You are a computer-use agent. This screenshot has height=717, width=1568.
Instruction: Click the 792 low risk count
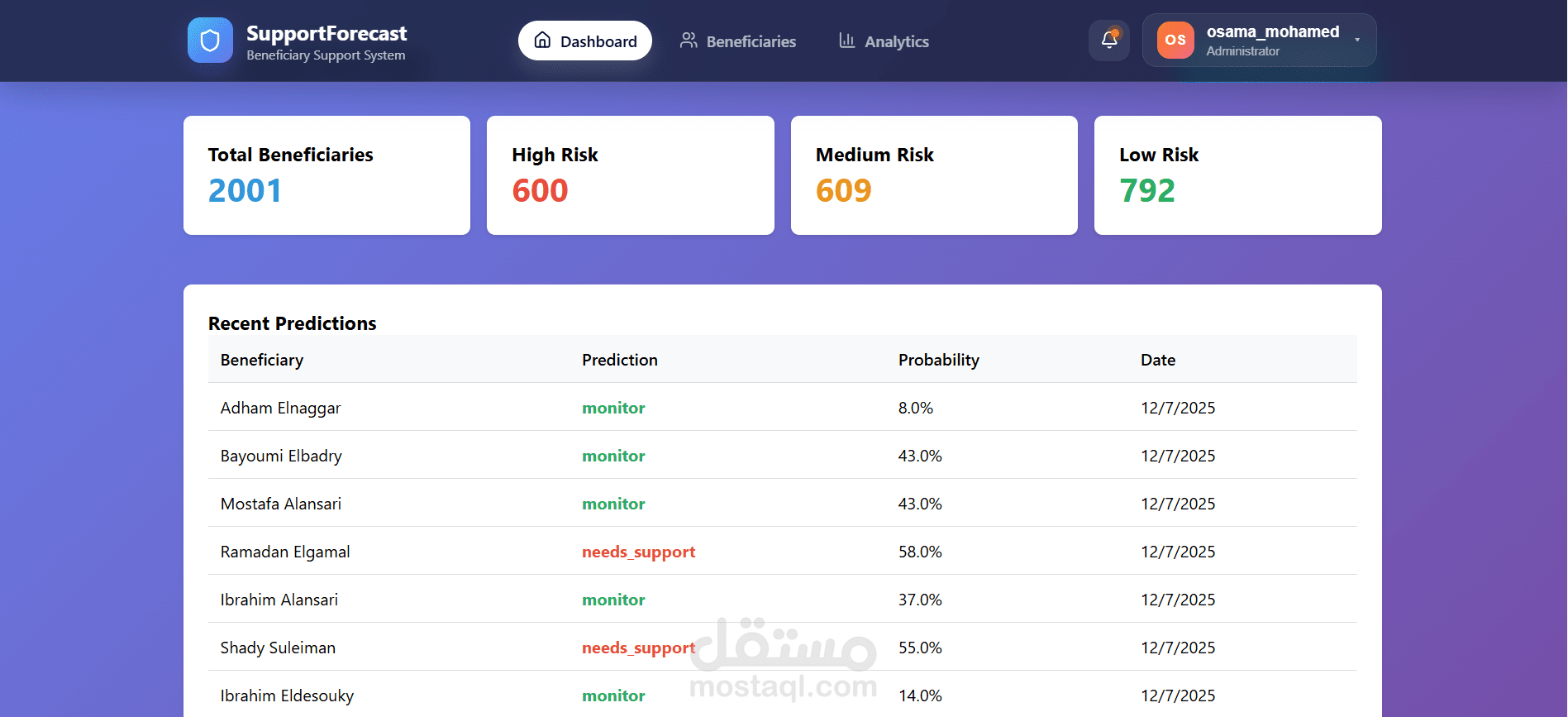click(1147, 191)
